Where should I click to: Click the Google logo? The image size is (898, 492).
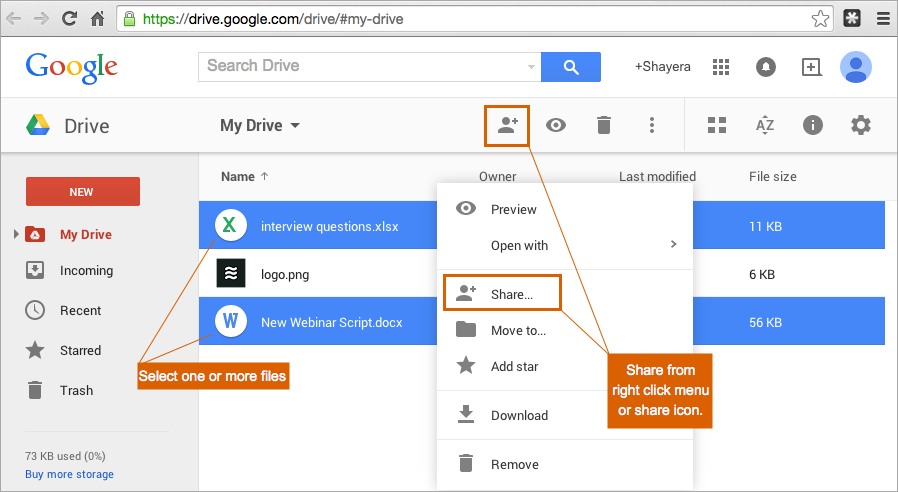coord(72,68)
